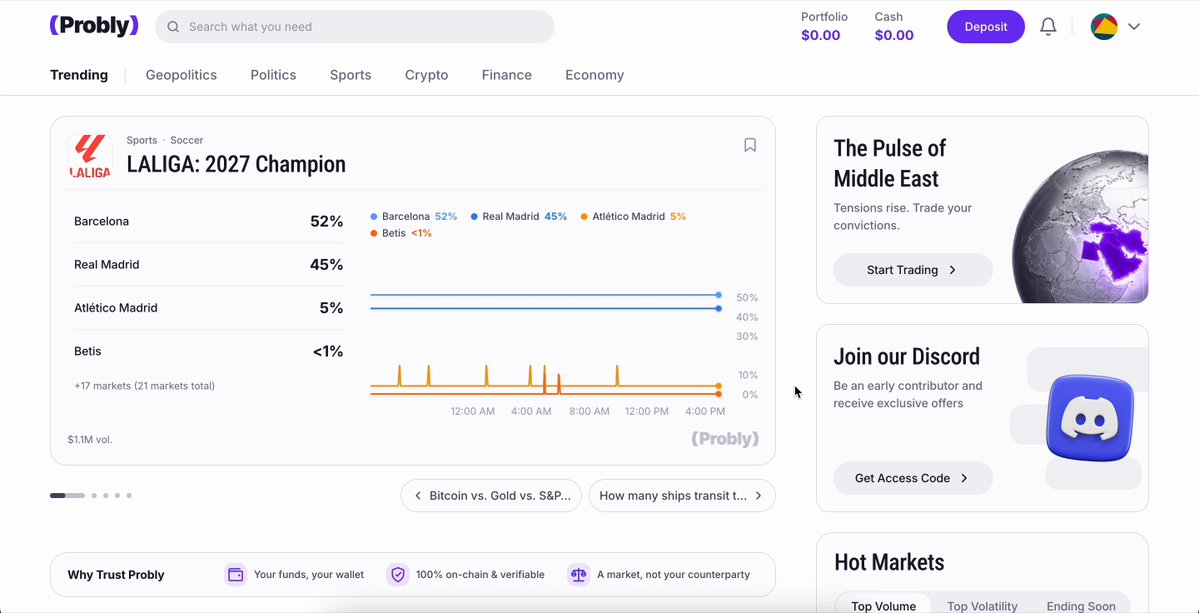Select the Atlético Madrid outcome row
This screenshot has width=1199, height=613.
pos(208,308)
